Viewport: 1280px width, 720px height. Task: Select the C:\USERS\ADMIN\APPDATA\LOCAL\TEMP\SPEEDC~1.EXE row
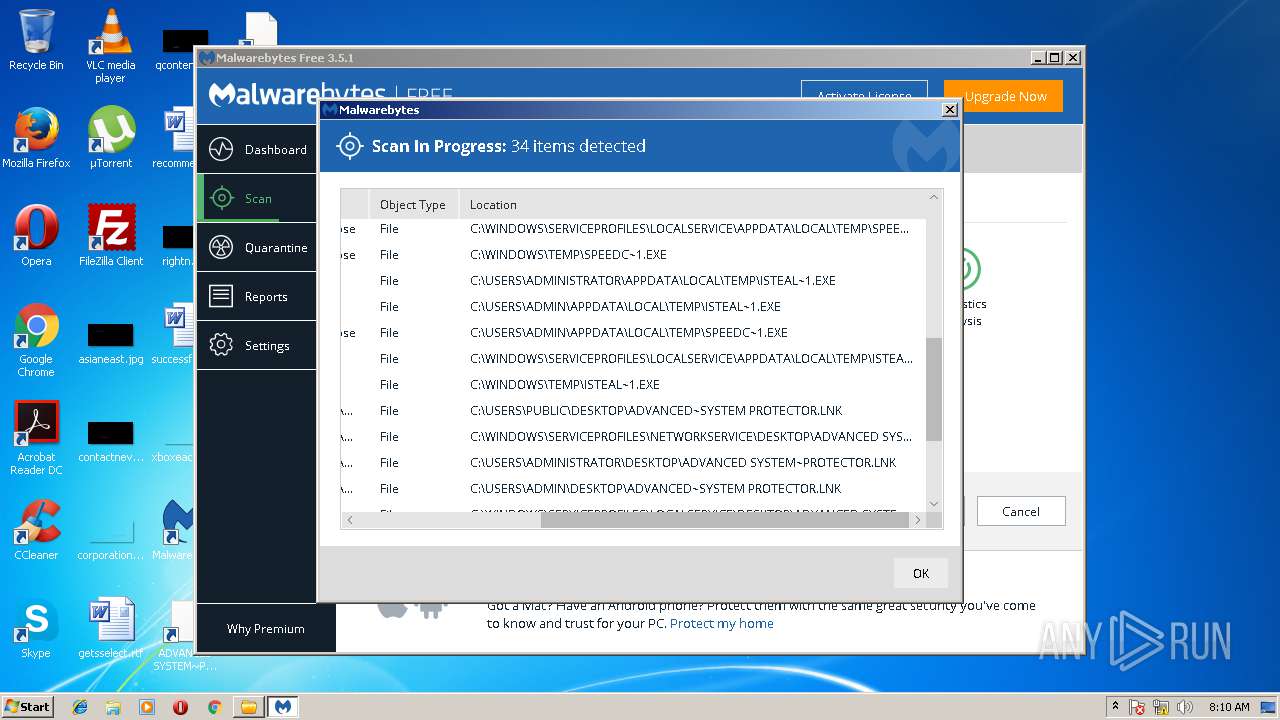633,333
